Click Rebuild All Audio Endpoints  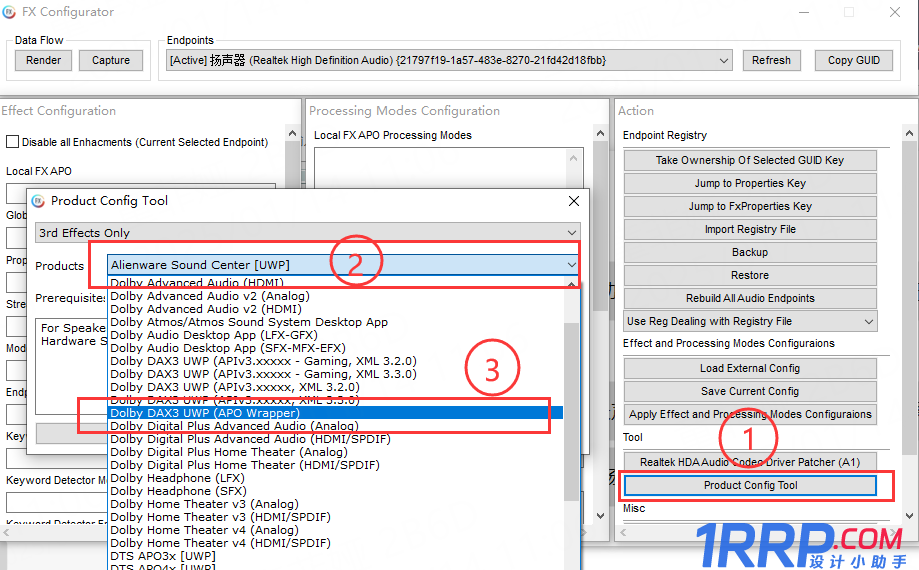click(749, 298)
